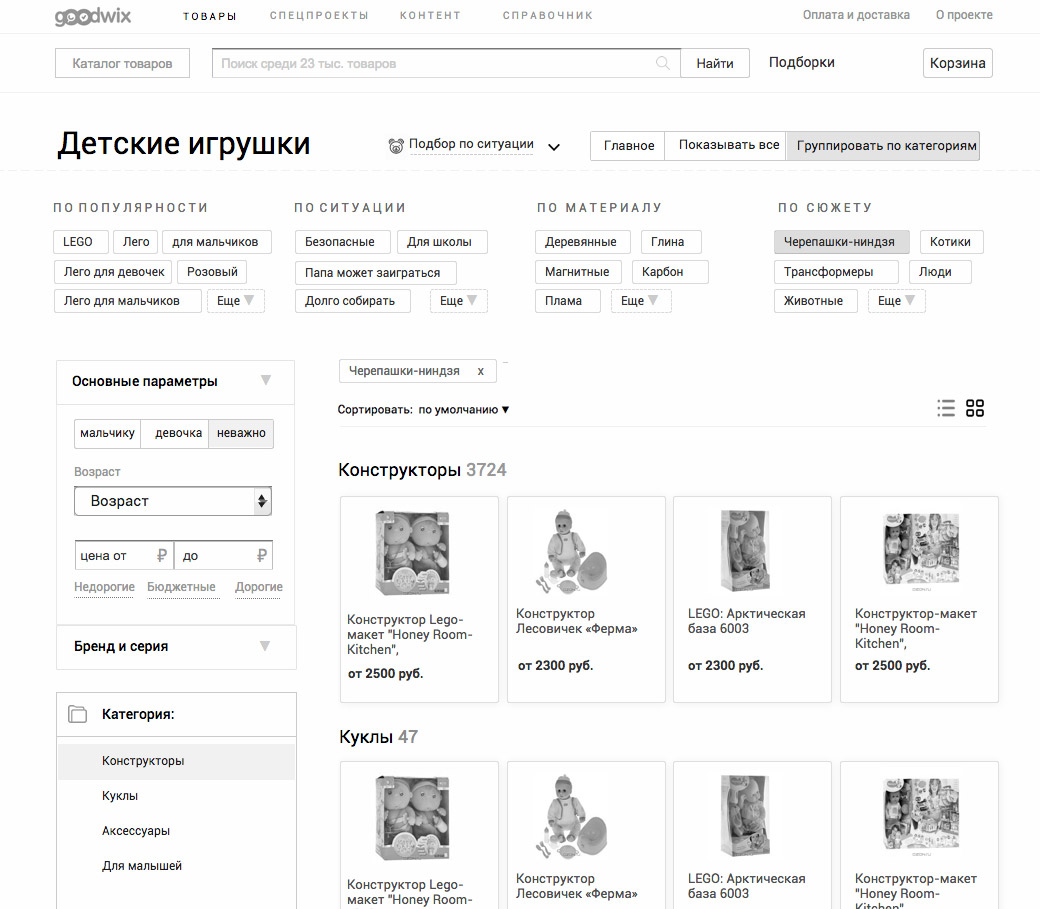This screenshot has height=909, width=1040.
Task: Click Лего для девочек tag
Action: pyautogui.click(x=113, y=272)
